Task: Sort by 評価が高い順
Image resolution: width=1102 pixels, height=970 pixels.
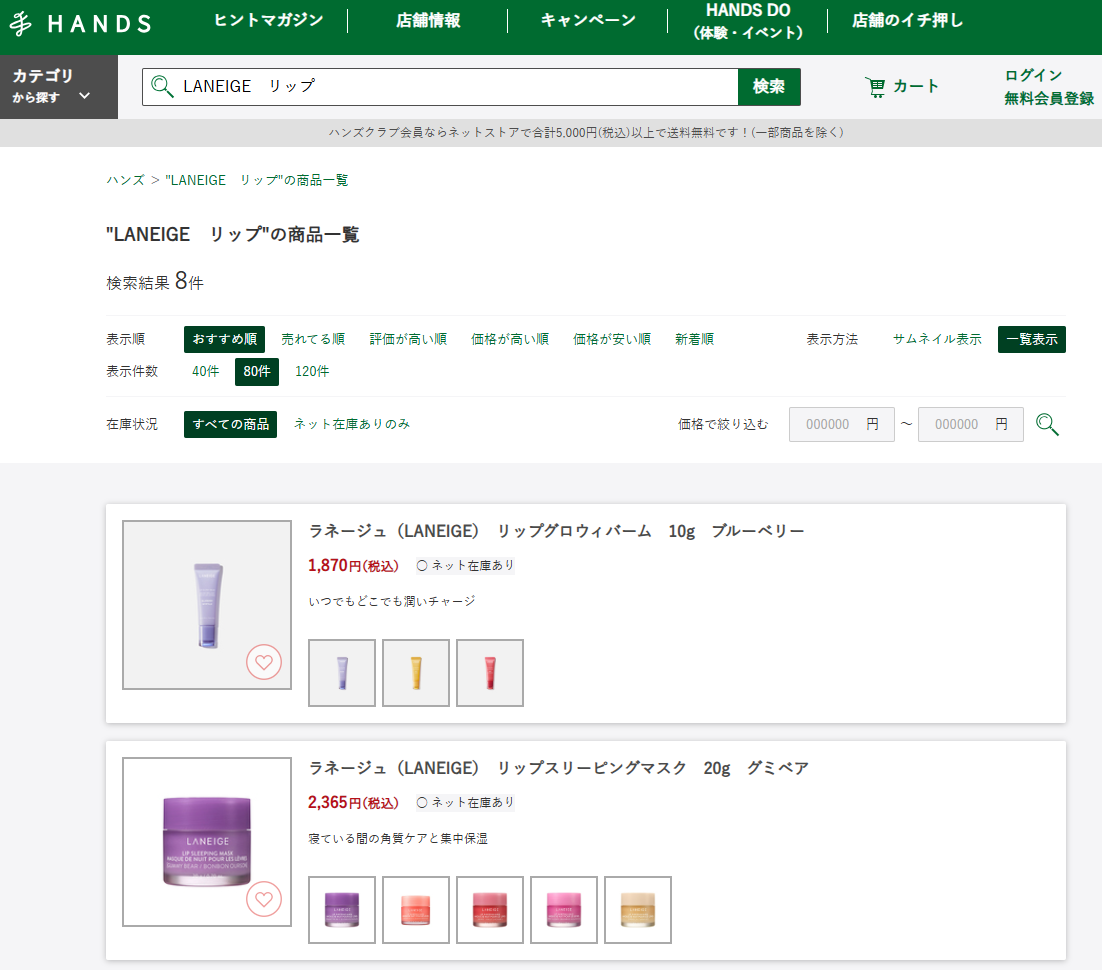Action: point(408,340)
